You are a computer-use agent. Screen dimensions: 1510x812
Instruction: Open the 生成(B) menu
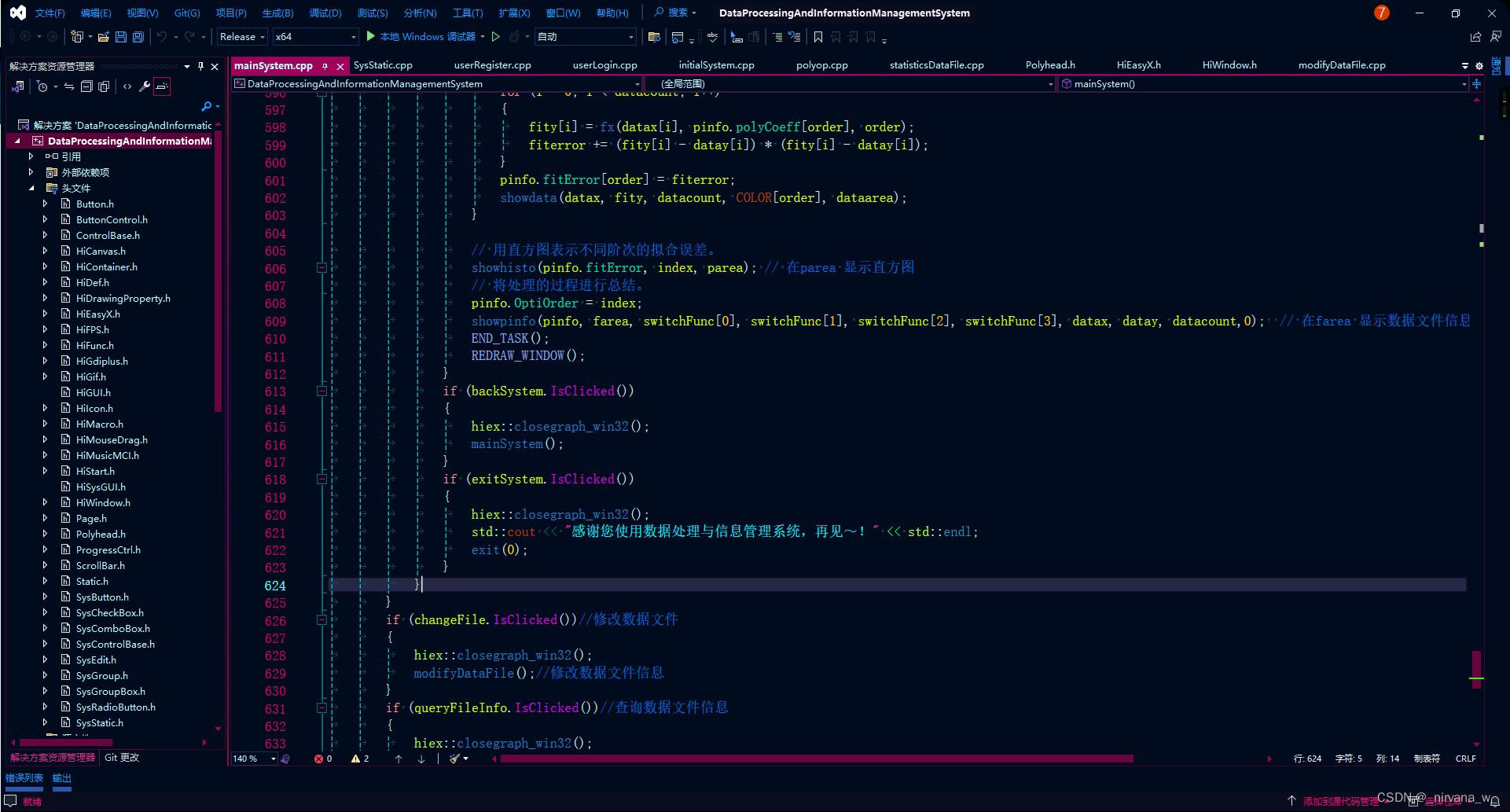click(x=277, y=13)
